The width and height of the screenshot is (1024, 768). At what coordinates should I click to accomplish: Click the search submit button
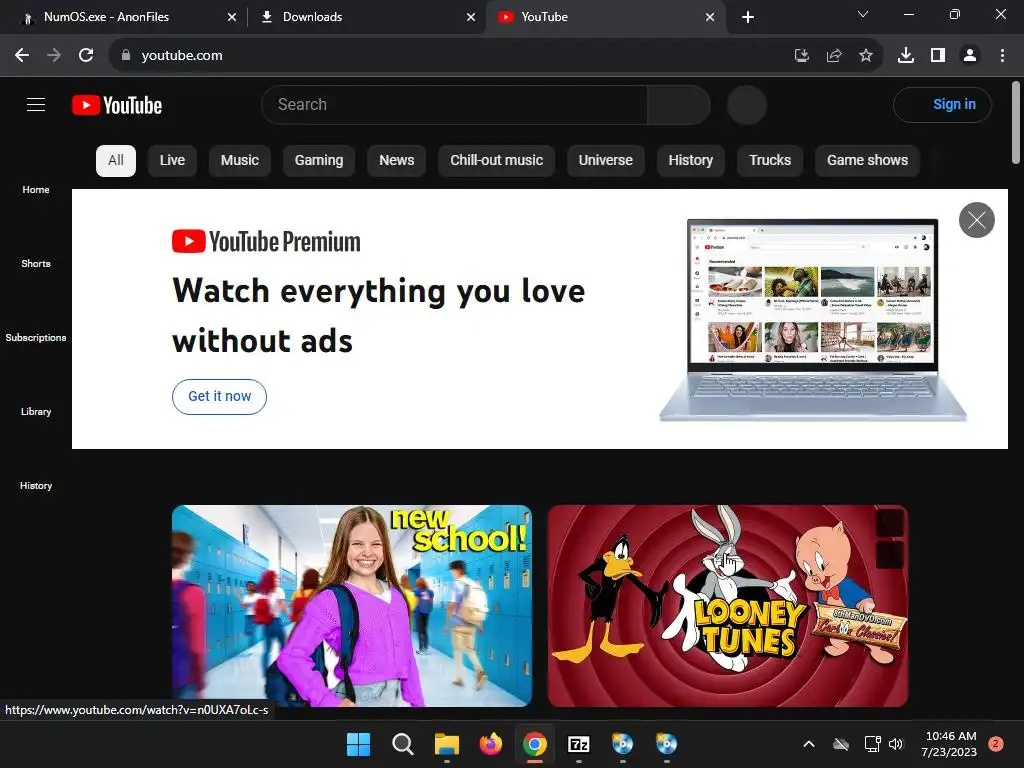(x=679, y=104)
